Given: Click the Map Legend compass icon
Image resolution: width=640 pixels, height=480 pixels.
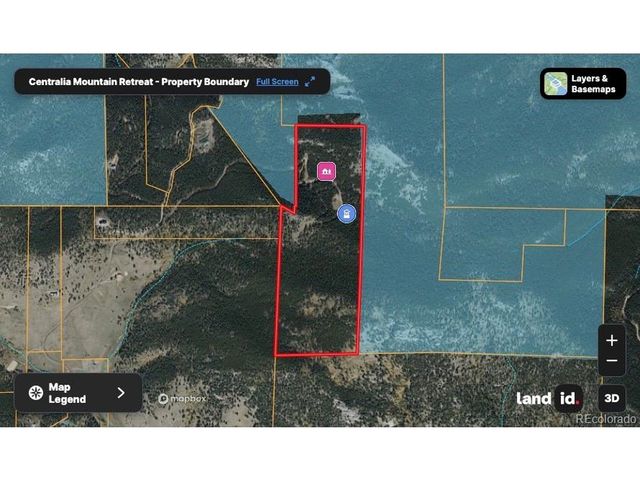Looking at the screenshot, I should 36,393.
